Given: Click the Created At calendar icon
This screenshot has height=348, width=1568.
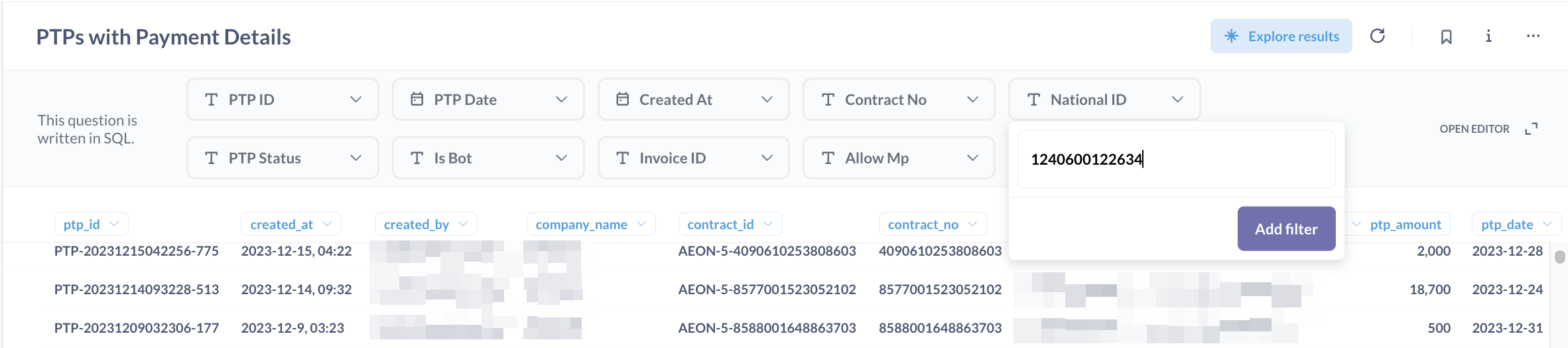Looking at the screenshot, I should [x=622, y=100].
